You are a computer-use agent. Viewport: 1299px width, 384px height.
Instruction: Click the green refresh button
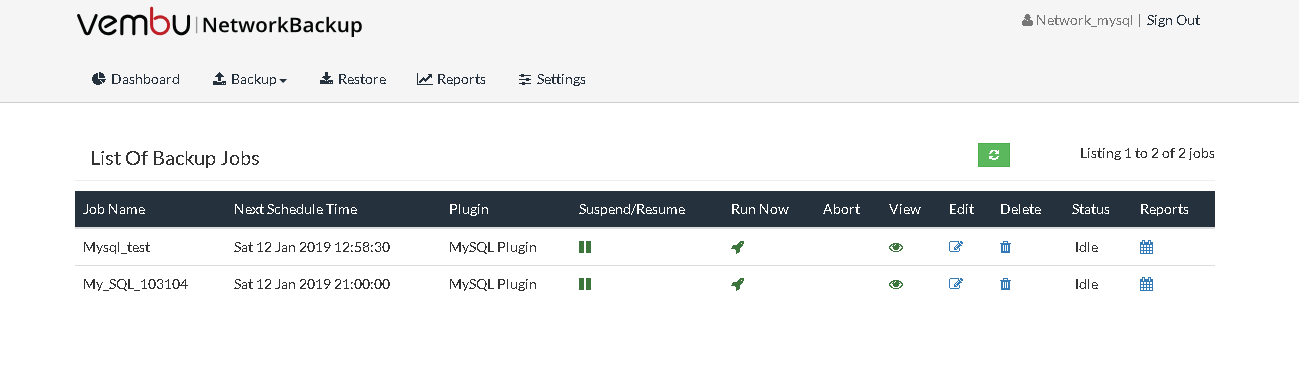tap(994, 155)
